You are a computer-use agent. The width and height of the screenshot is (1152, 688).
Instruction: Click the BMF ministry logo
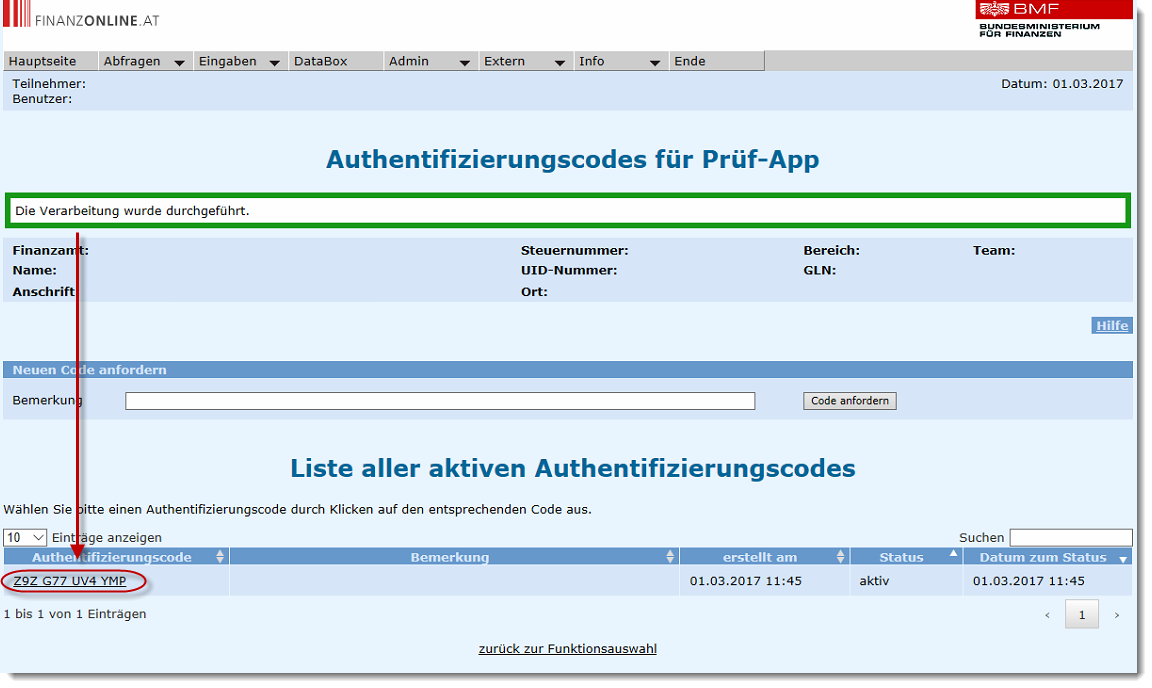(1038, 19)
